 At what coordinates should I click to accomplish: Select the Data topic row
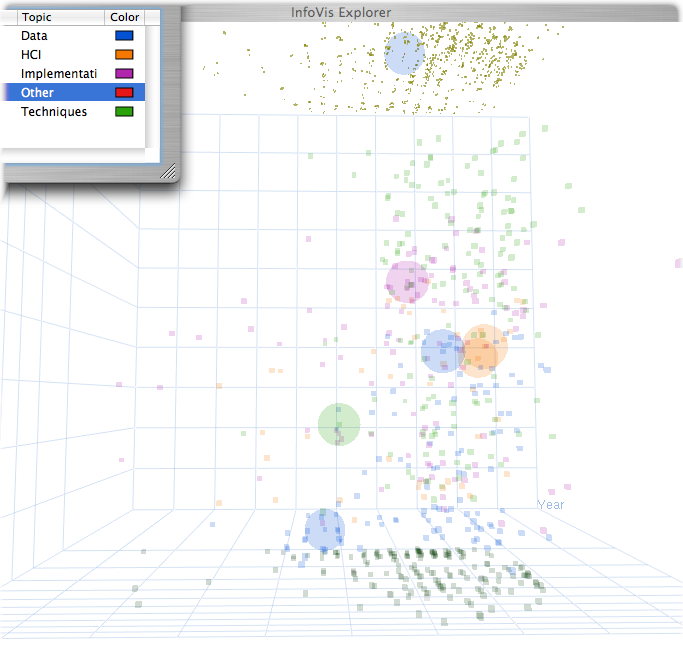click(73, 36)
